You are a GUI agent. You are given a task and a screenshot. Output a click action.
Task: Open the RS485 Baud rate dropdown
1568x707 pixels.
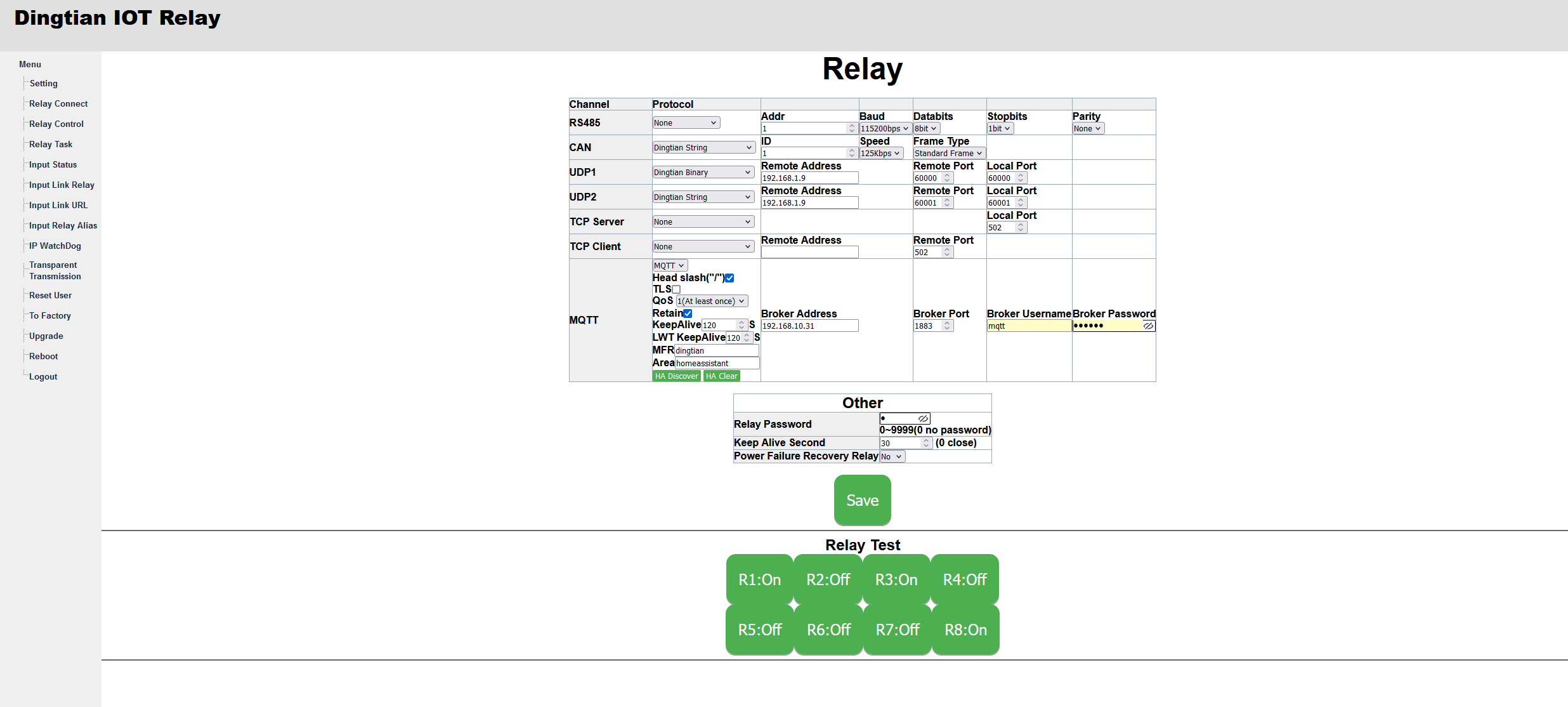coord(884,128)
